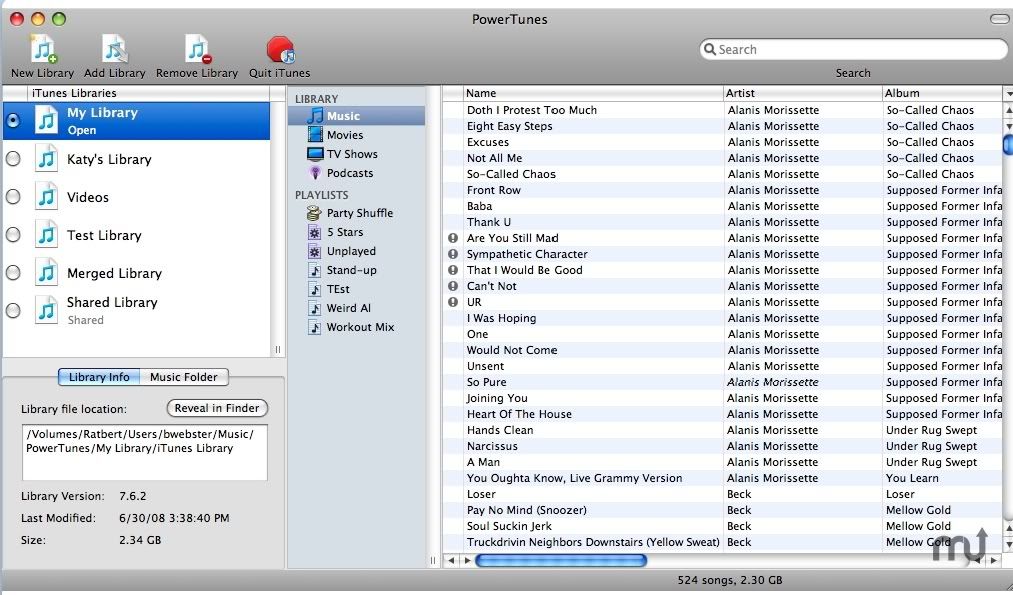Select song Narcissus
The image size is (1013, 595).
pyautogui.click(x=492, y=446)
